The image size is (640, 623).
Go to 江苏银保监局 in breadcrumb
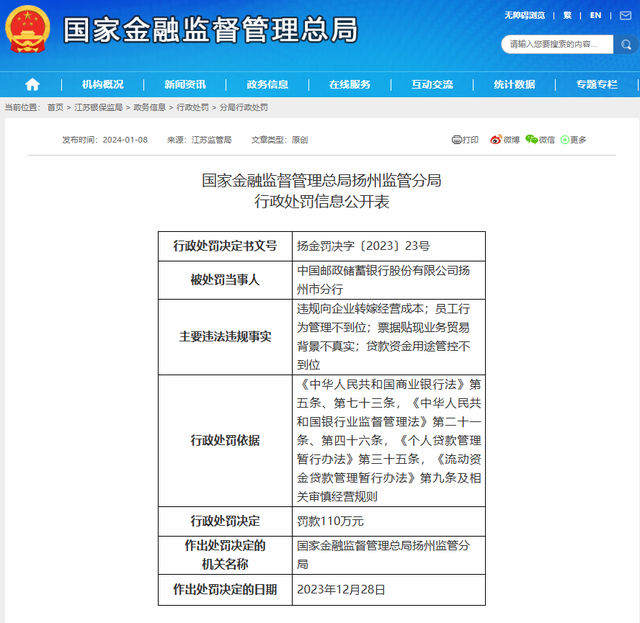pos(98,107)
